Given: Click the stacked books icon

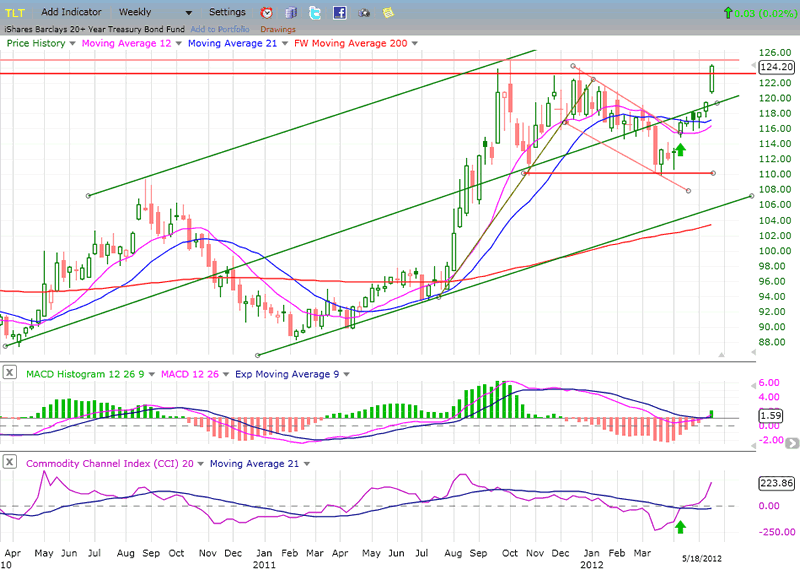Looking at the screenshot, I should pyautogui.click(x=291, y=13).
